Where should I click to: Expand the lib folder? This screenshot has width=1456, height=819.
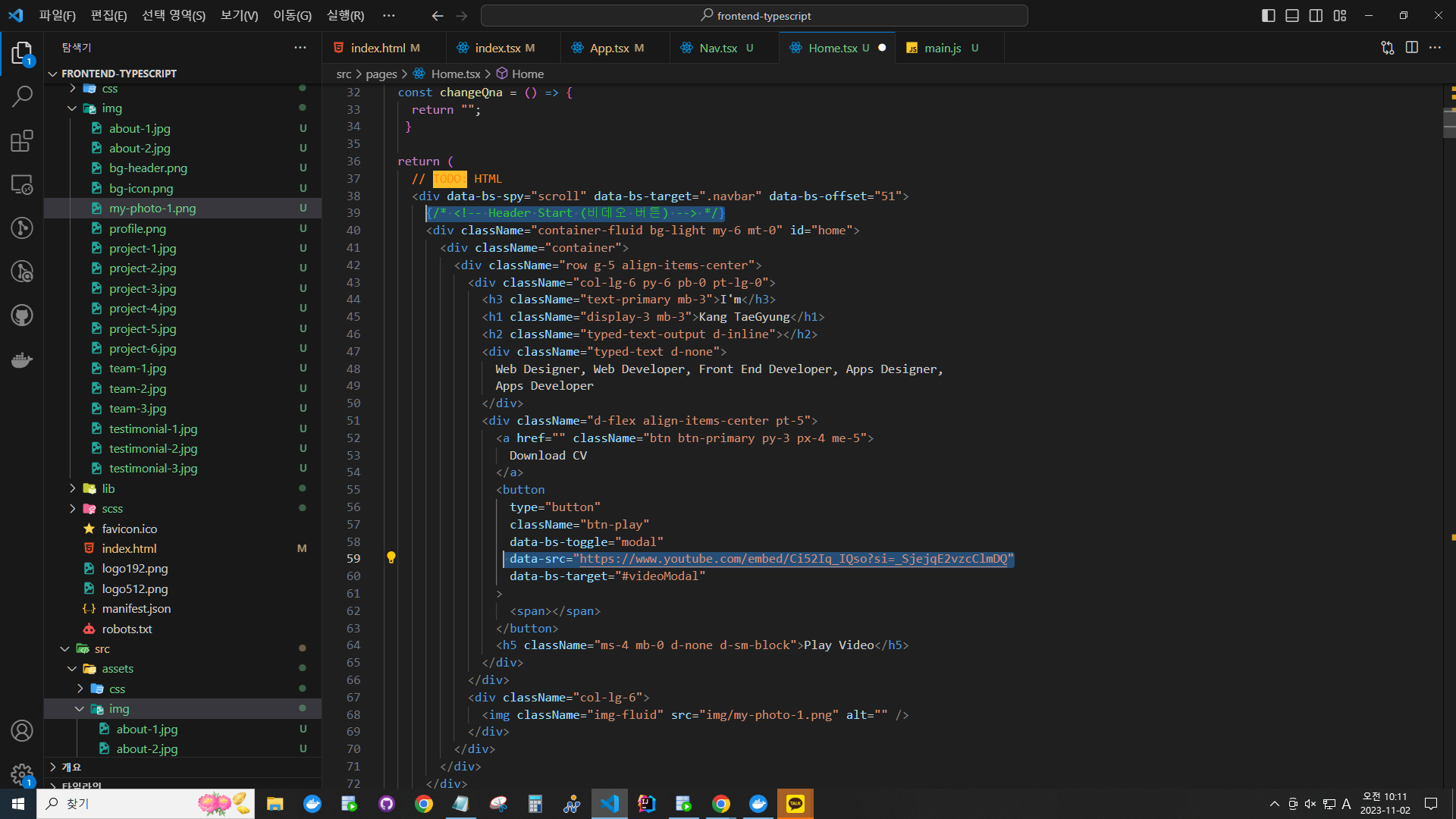point(108,488)
